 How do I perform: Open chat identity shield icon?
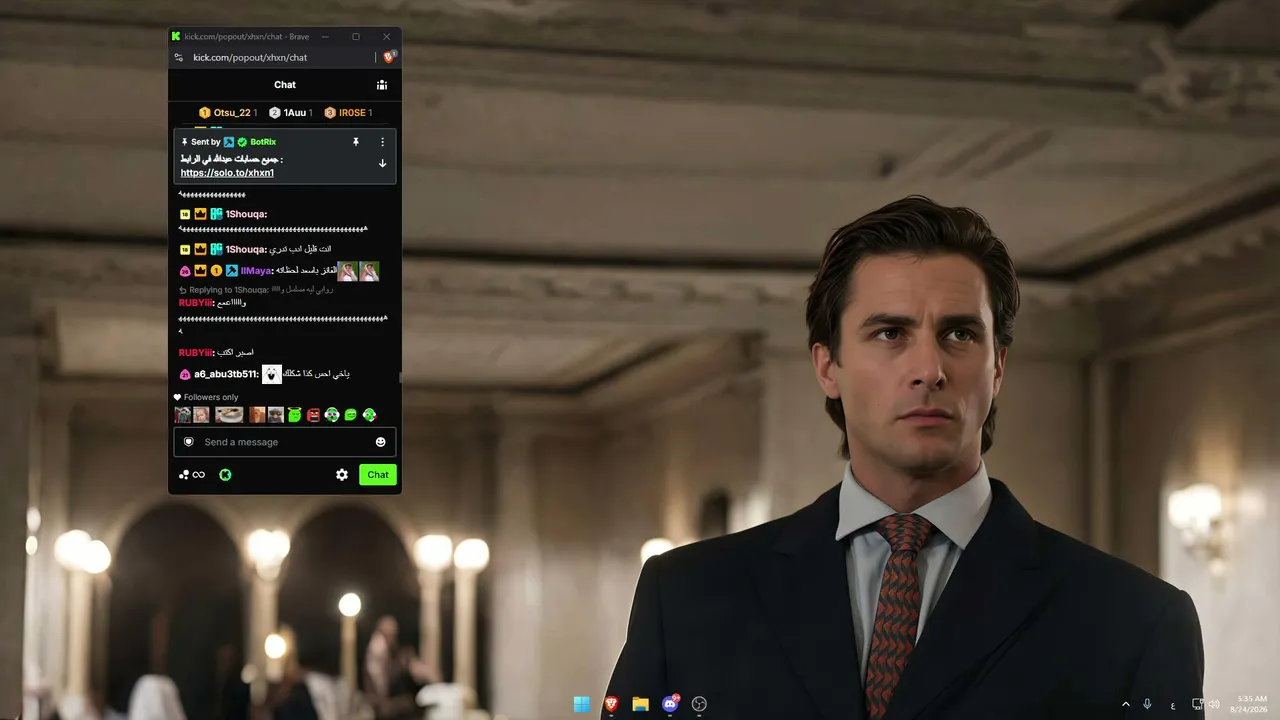[188, 442]
